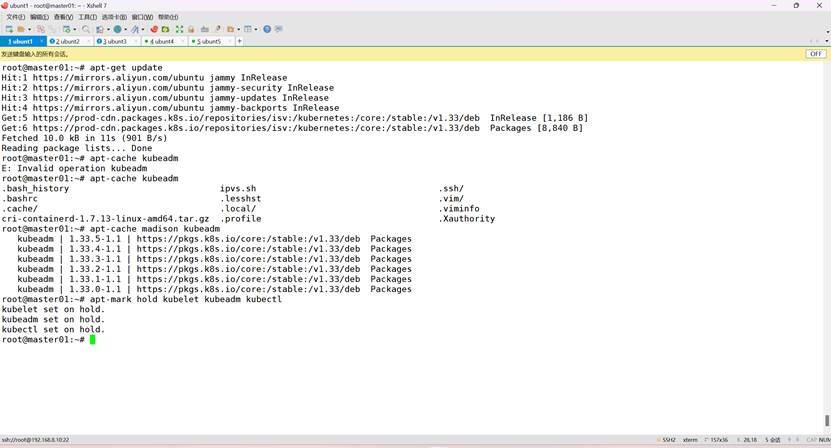Click the kubeadm 1.33.5-1.1 row
The width and height of the screenshot is (831, 448).
pos(214,239)
